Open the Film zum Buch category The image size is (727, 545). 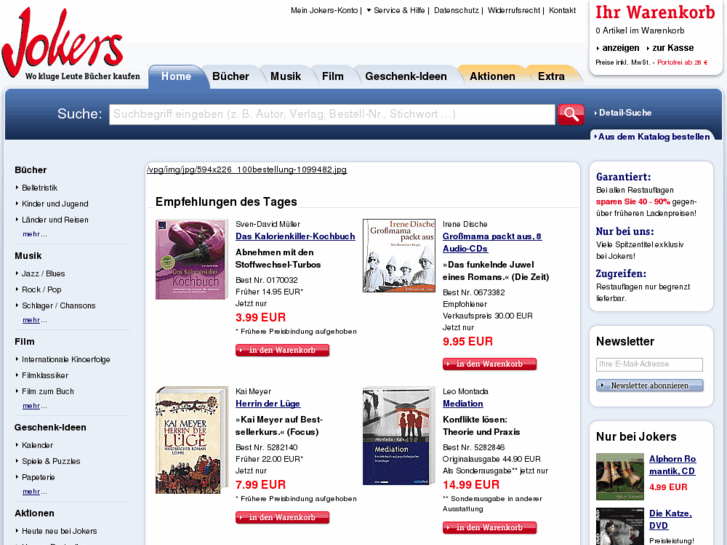click(x=48, y=391)
